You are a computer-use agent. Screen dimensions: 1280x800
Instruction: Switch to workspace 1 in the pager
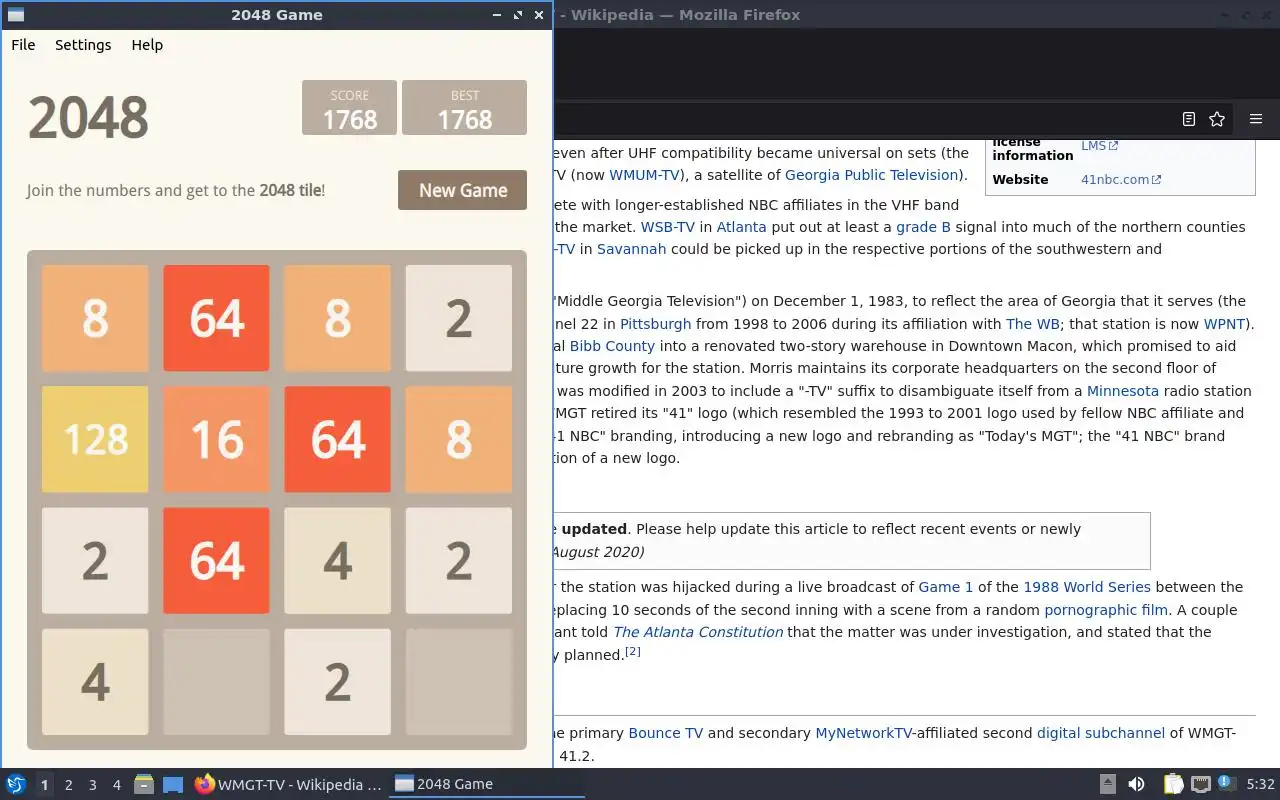click(44, 785)
